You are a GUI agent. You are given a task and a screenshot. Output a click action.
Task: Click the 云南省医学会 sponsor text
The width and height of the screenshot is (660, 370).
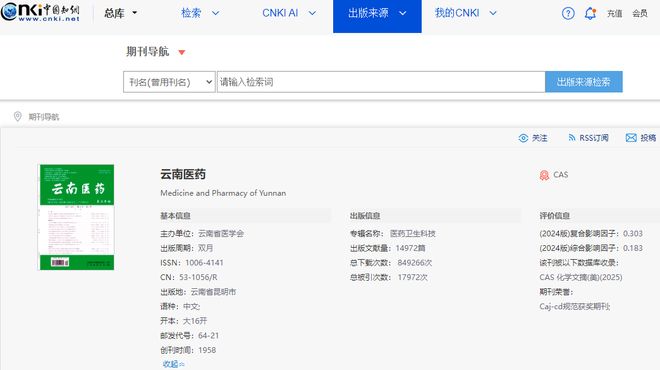click(x=221, y=234)
